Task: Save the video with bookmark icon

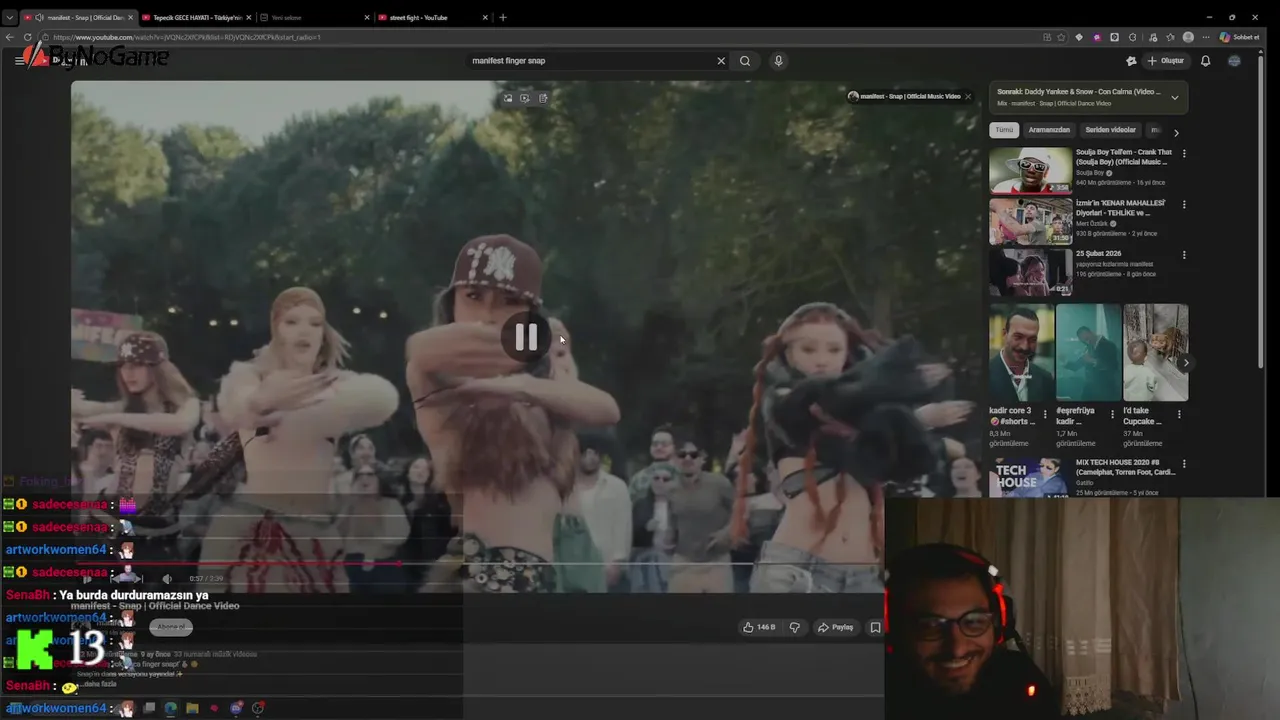Action: (875, 627)
